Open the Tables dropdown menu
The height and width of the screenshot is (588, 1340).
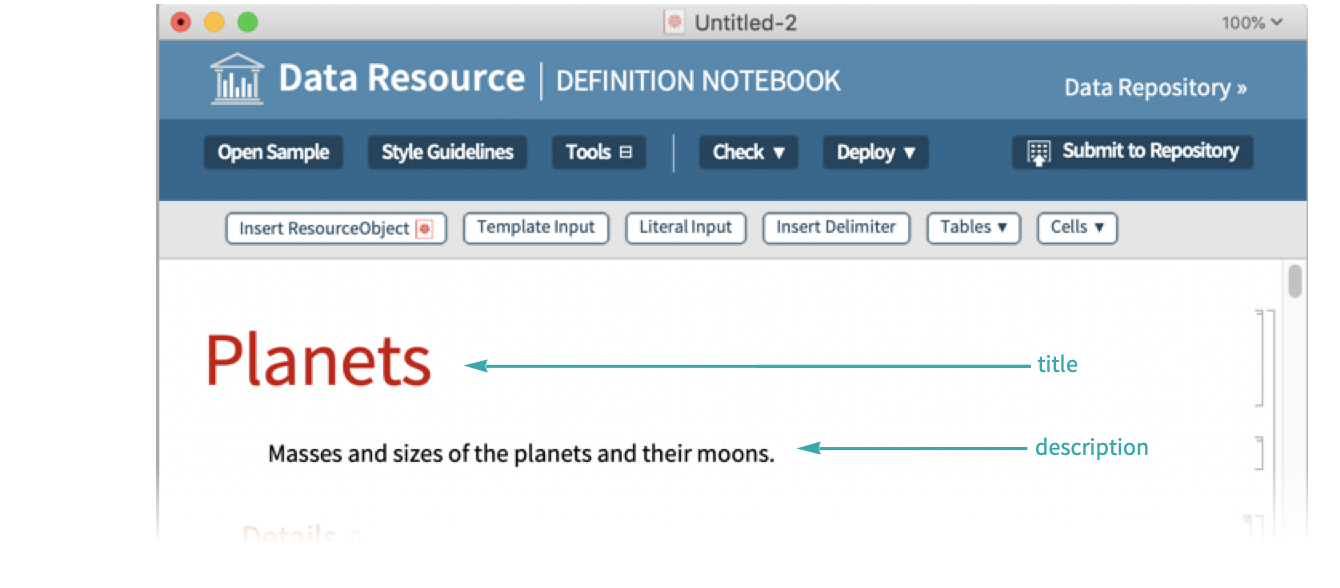point(973,228)
